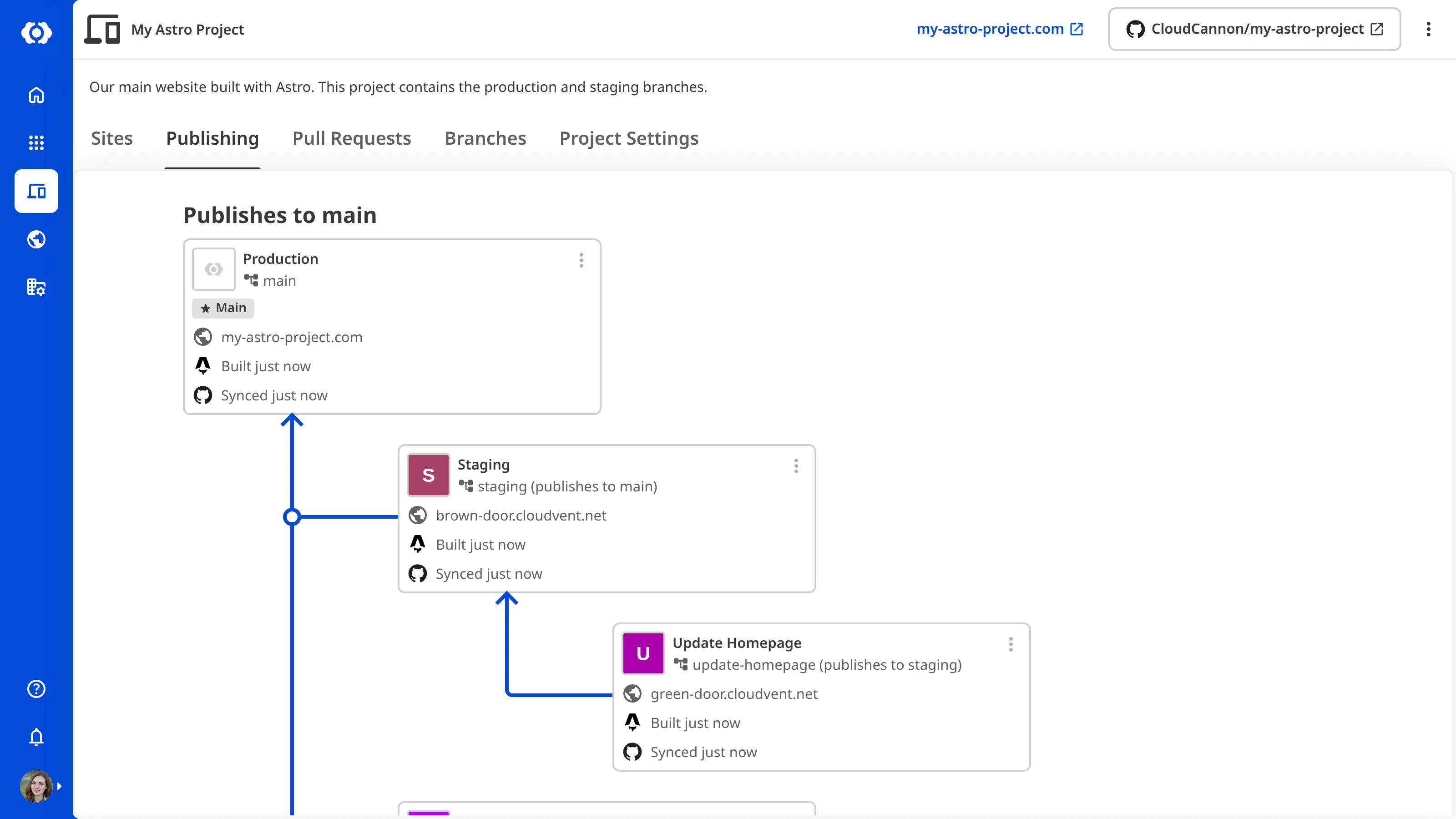Open the Production site title
The height and width of the screenshot is (819, 1456).
point(280,258)
